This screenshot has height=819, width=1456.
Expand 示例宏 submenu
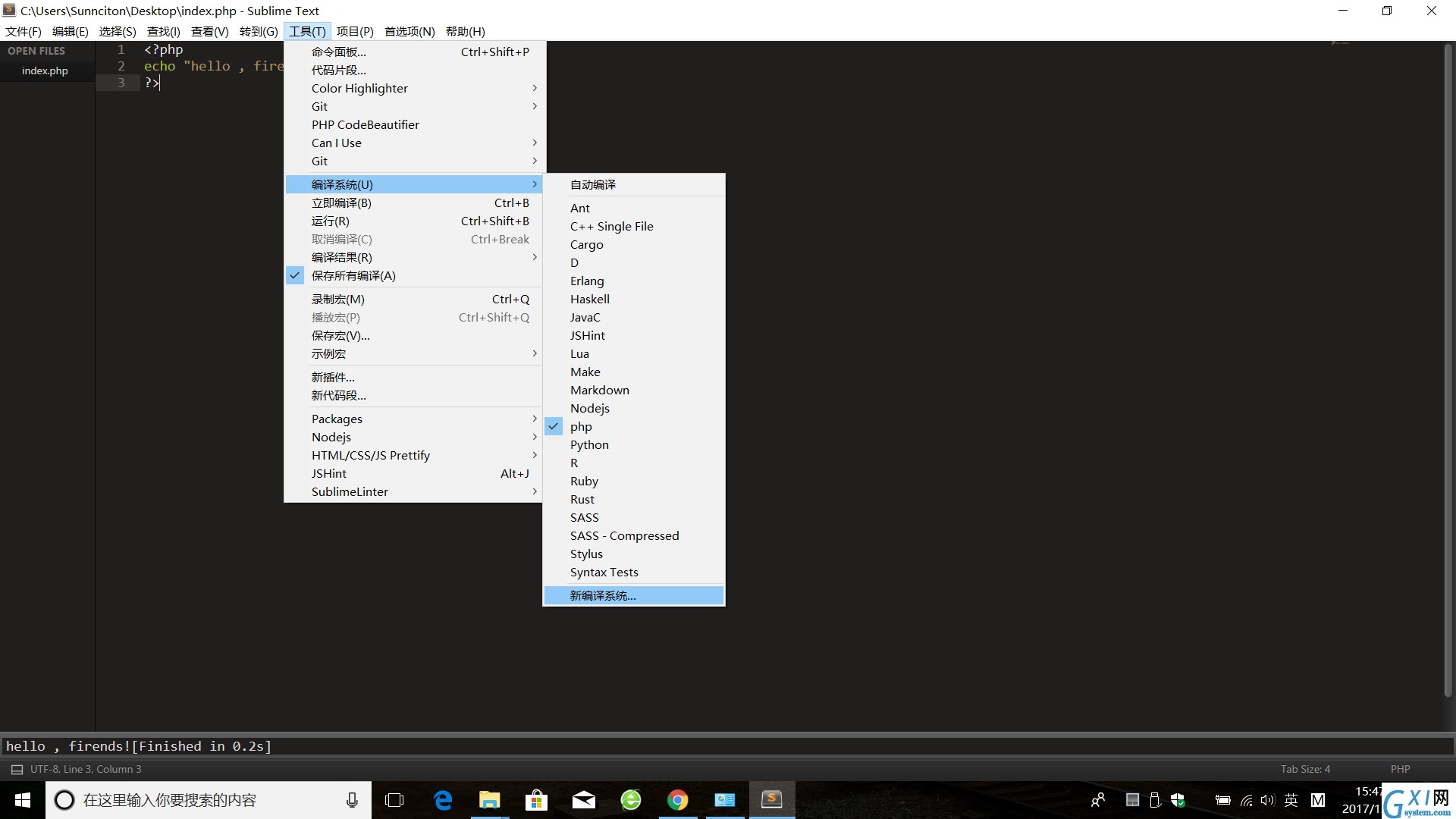click(x=414, y=353)
